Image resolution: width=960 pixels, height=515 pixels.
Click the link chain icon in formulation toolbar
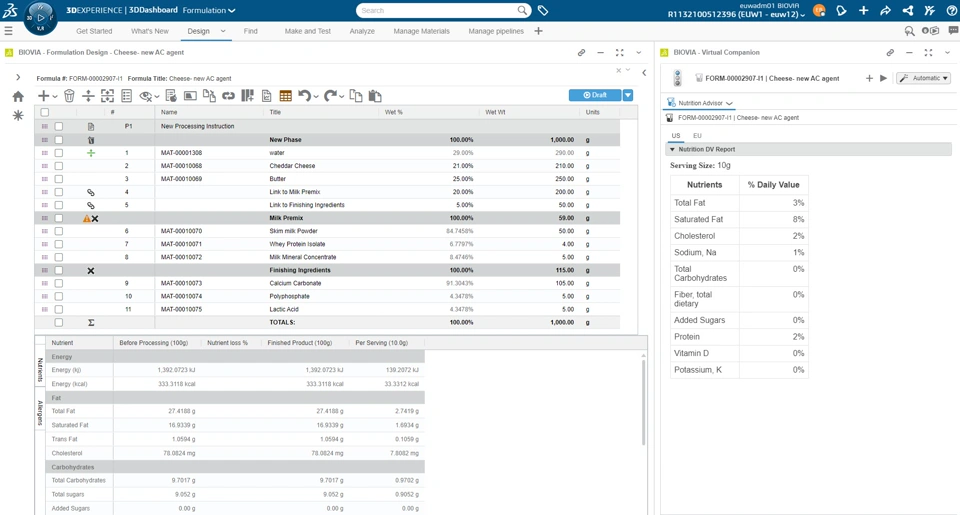point(228,96)
